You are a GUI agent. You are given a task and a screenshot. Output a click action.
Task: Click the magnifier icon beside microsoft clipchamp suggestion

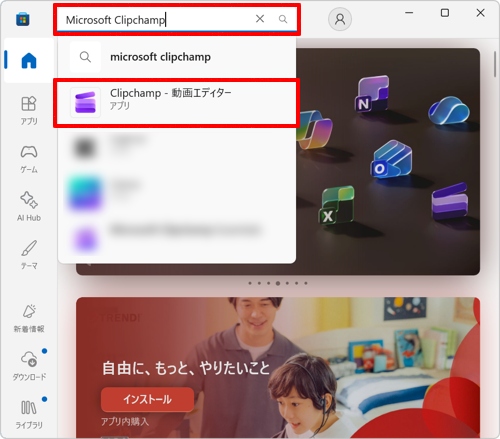pyautogui.click(x=85, y=57)
